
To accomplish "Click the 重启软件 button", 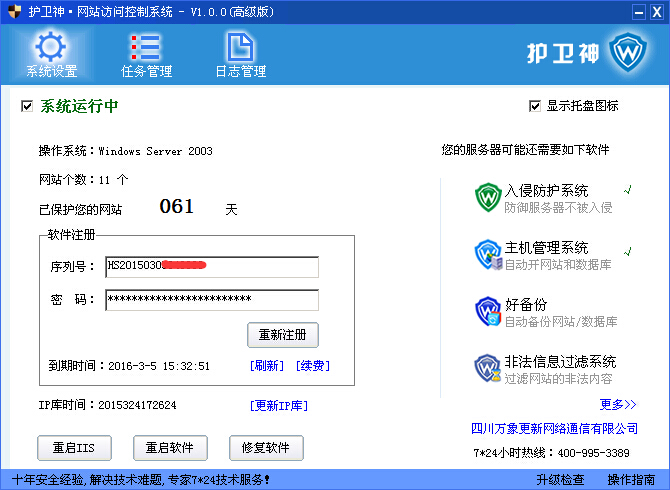I will pos(170,448).
